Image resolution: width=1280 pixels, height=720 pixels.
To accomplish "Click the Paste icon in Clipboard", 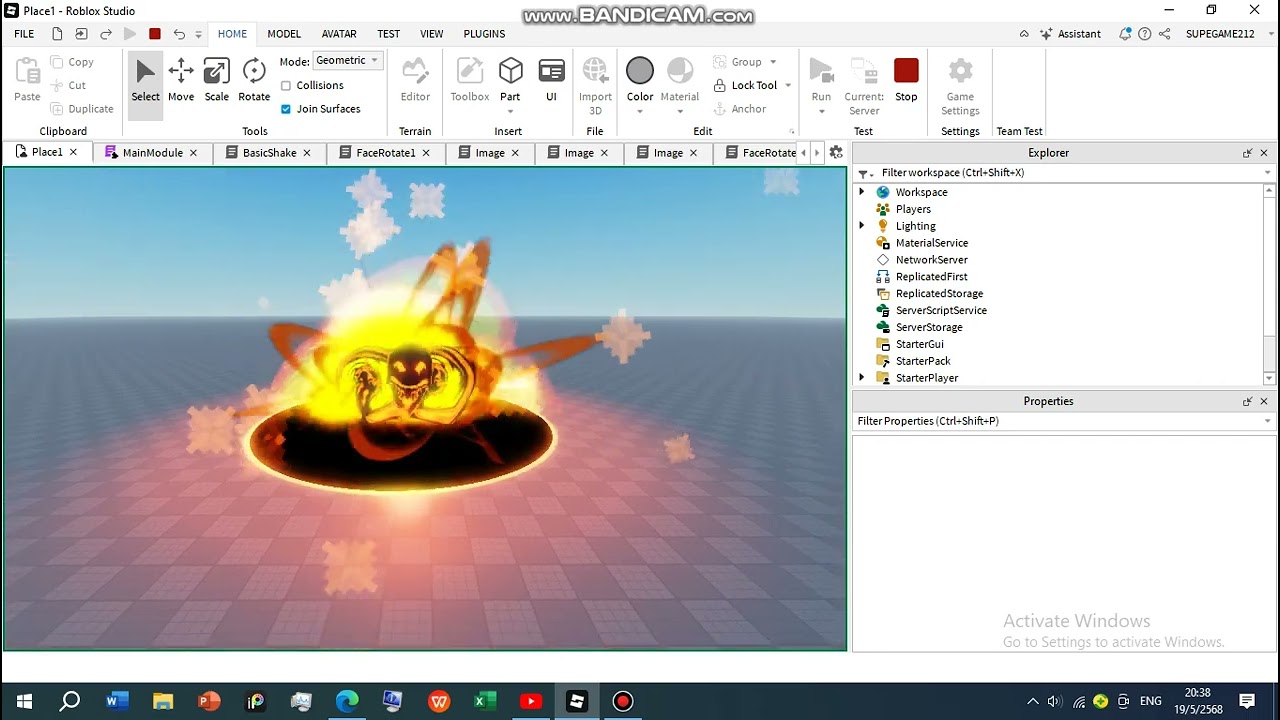I will pos(27,71).
